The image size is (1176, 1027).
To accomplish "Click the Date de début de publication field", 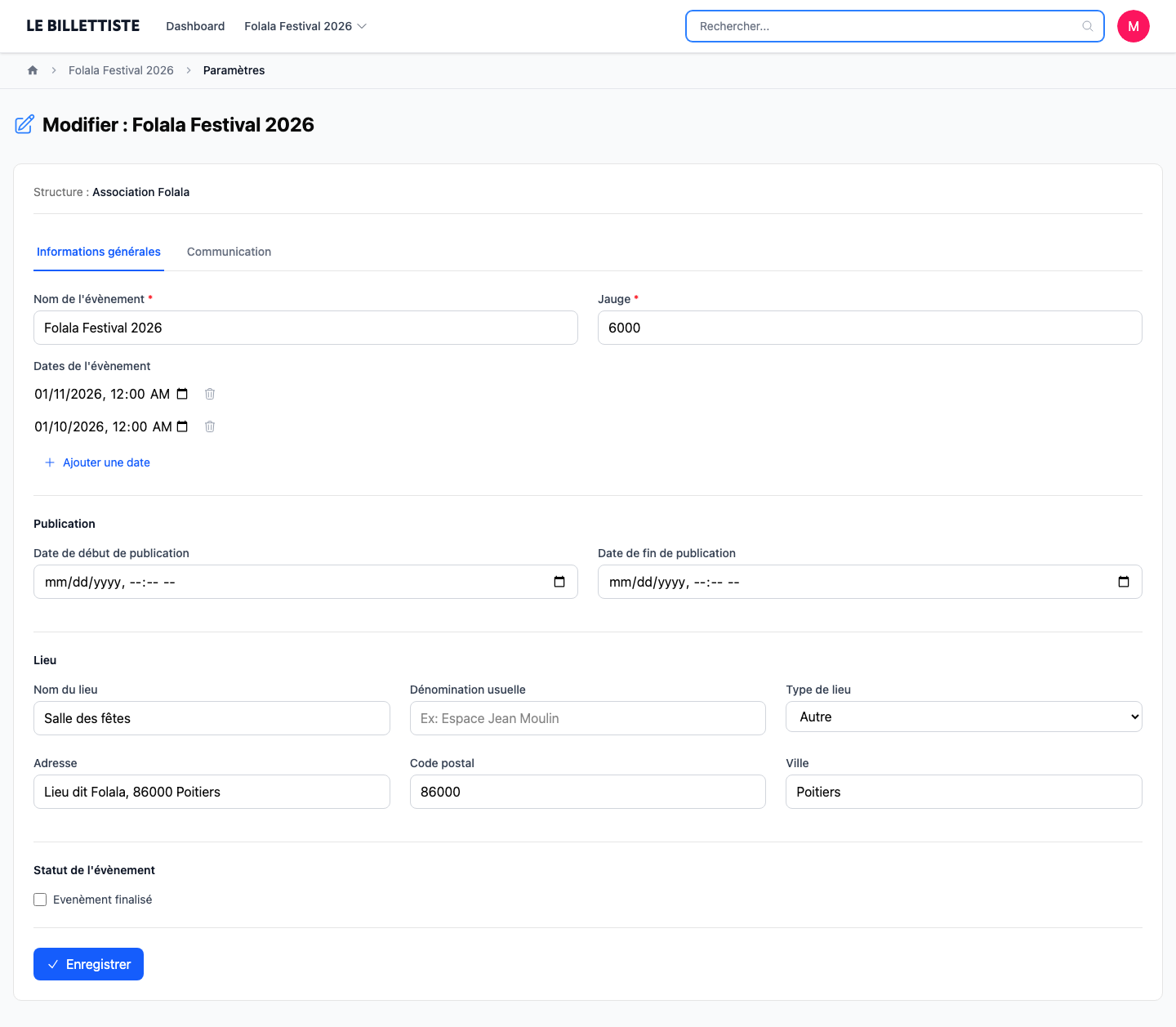I will [x=305, y=582].
